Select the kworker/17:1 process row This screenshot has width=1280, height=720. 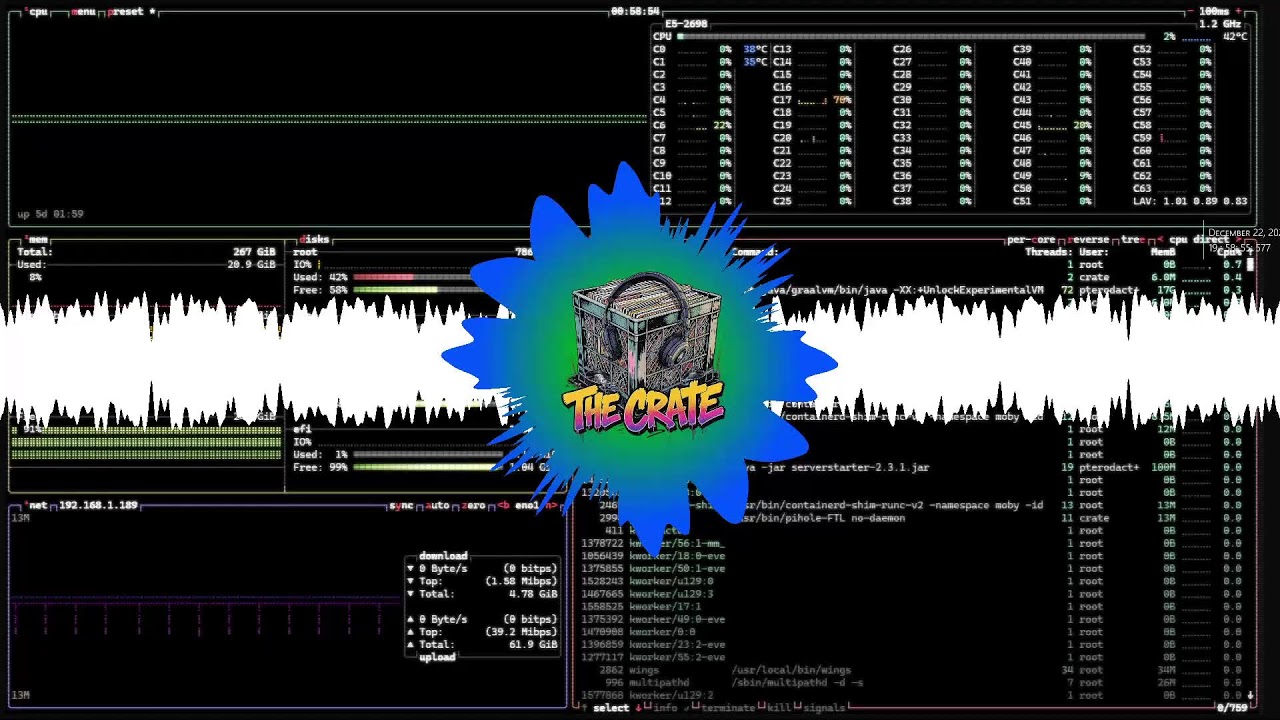coord(913,607)
